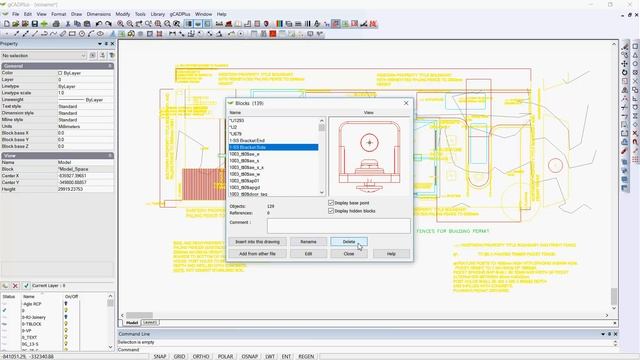
Task: Select the Rectangle draw tool icon
Action: 72,34
